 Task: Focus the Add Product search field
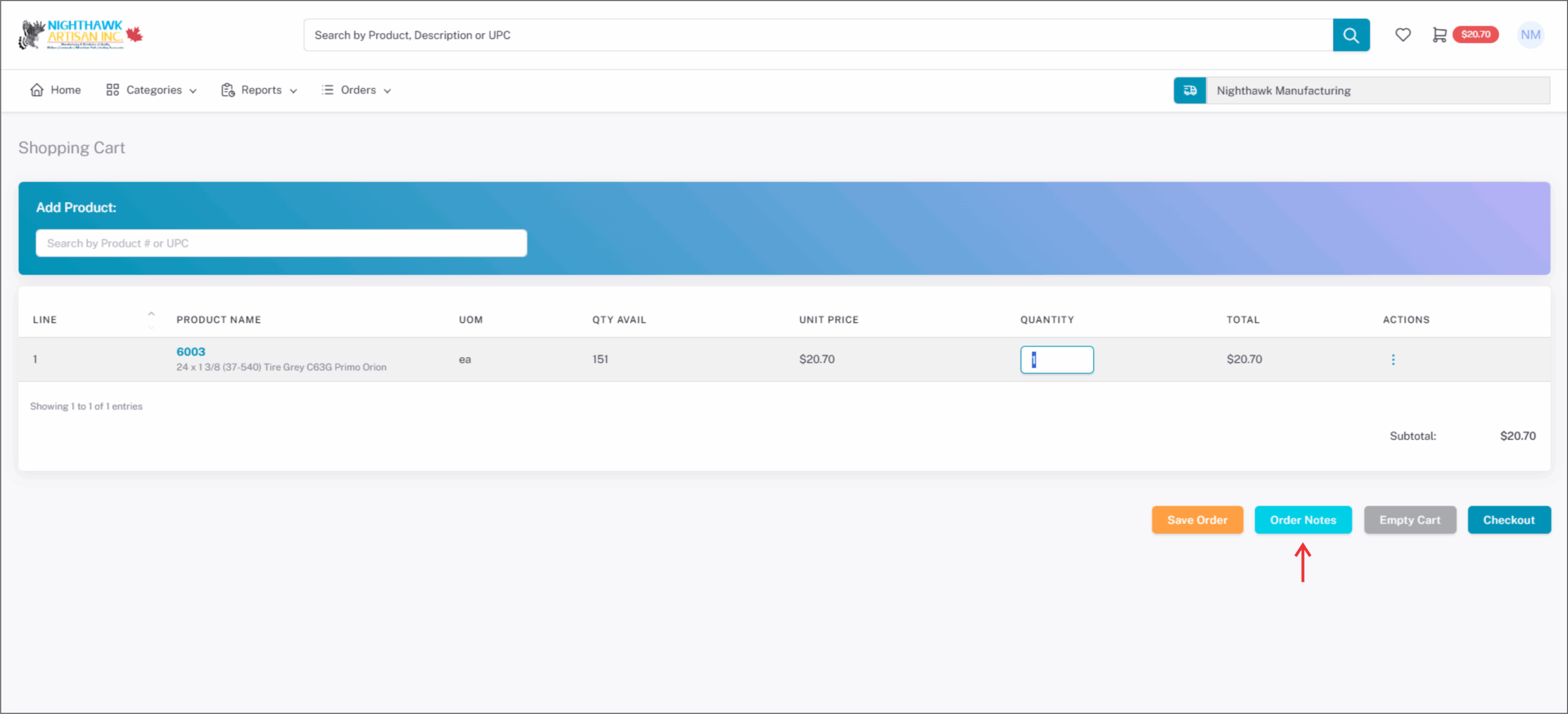[x=281, y=243]
